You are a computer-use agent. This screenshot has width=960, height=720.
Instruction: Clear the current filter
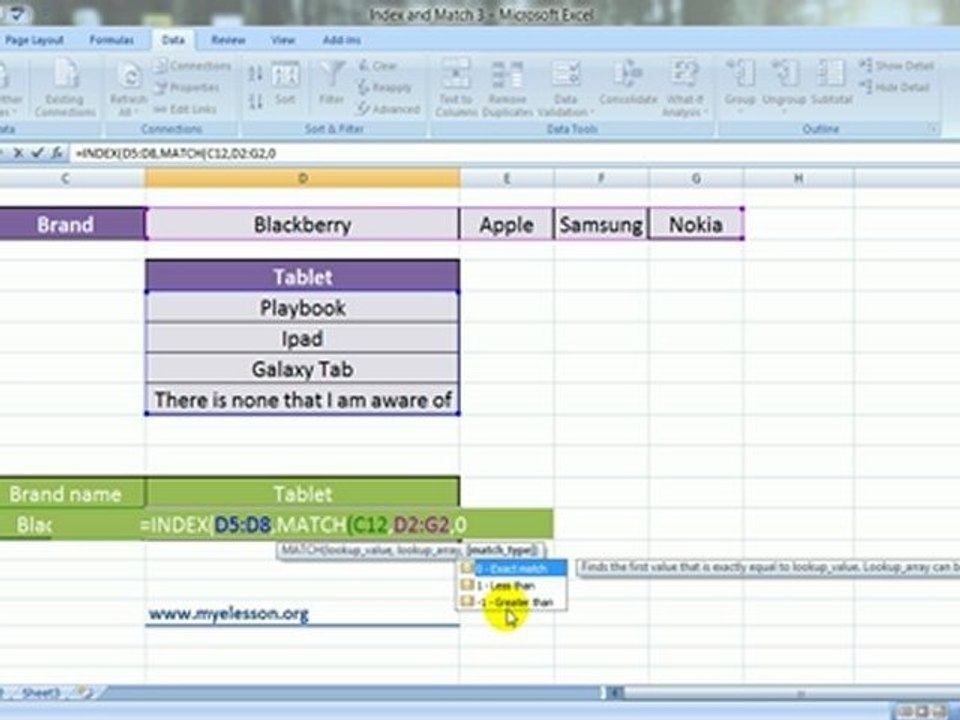coord(378,66)
